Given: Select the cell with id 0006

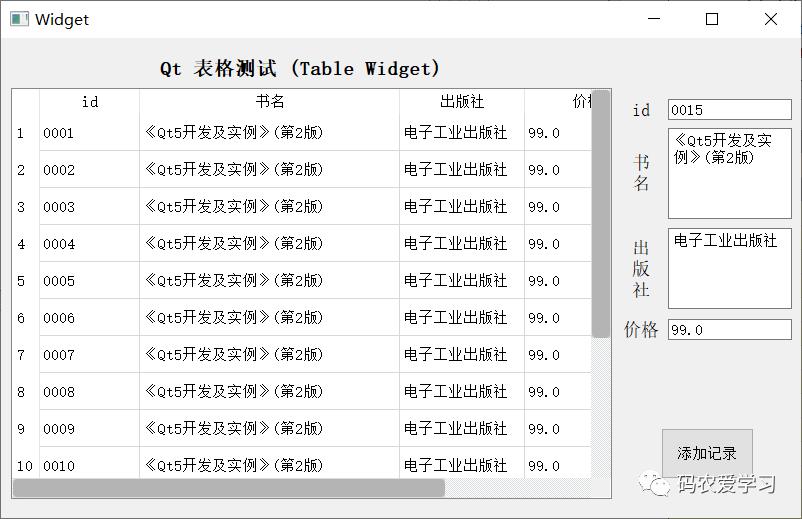Looking at the screenshot, I should click(90, 318).
